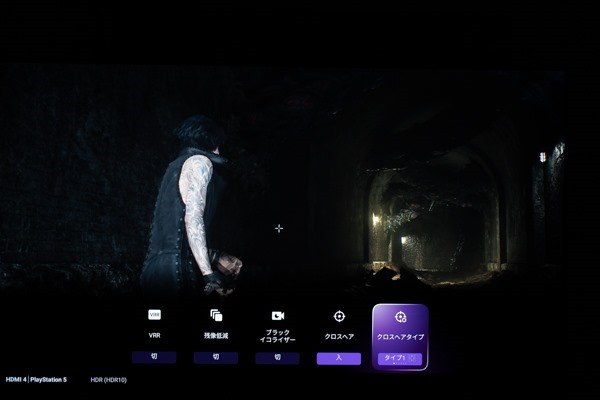Image resolution: width=600 pixels, height=400 pixels.
Task: Click the クロスヘア label
Action: pos(339,337)
